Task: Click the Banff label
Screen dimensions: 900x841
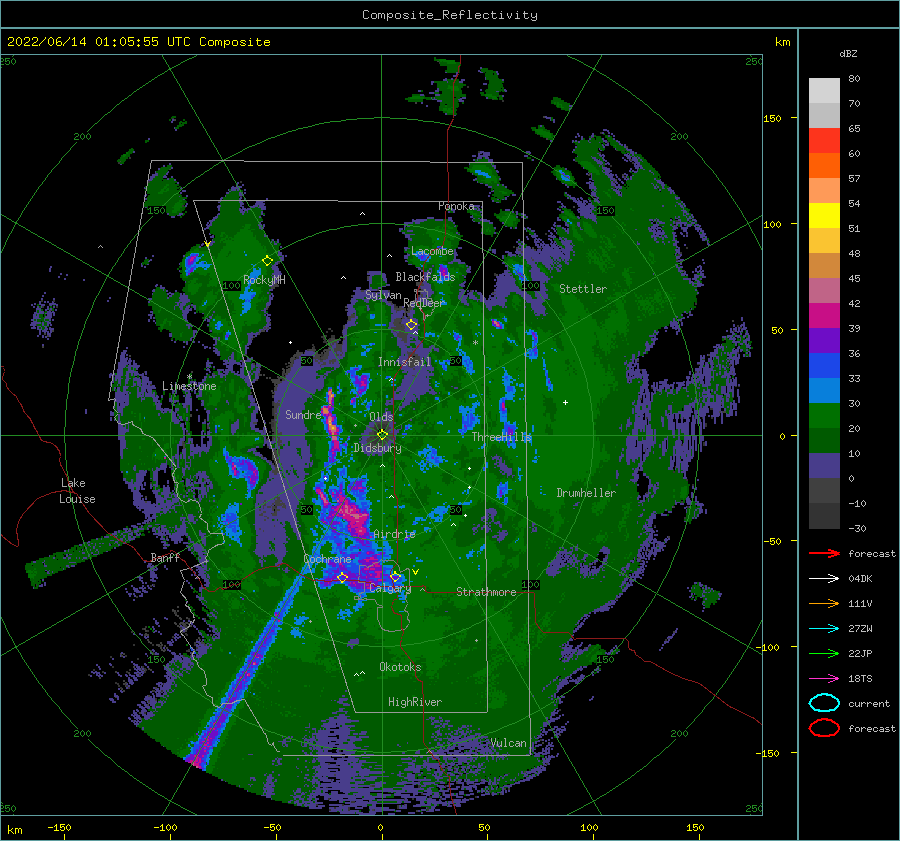Action: pyautogui.click(x=165, y=558)
